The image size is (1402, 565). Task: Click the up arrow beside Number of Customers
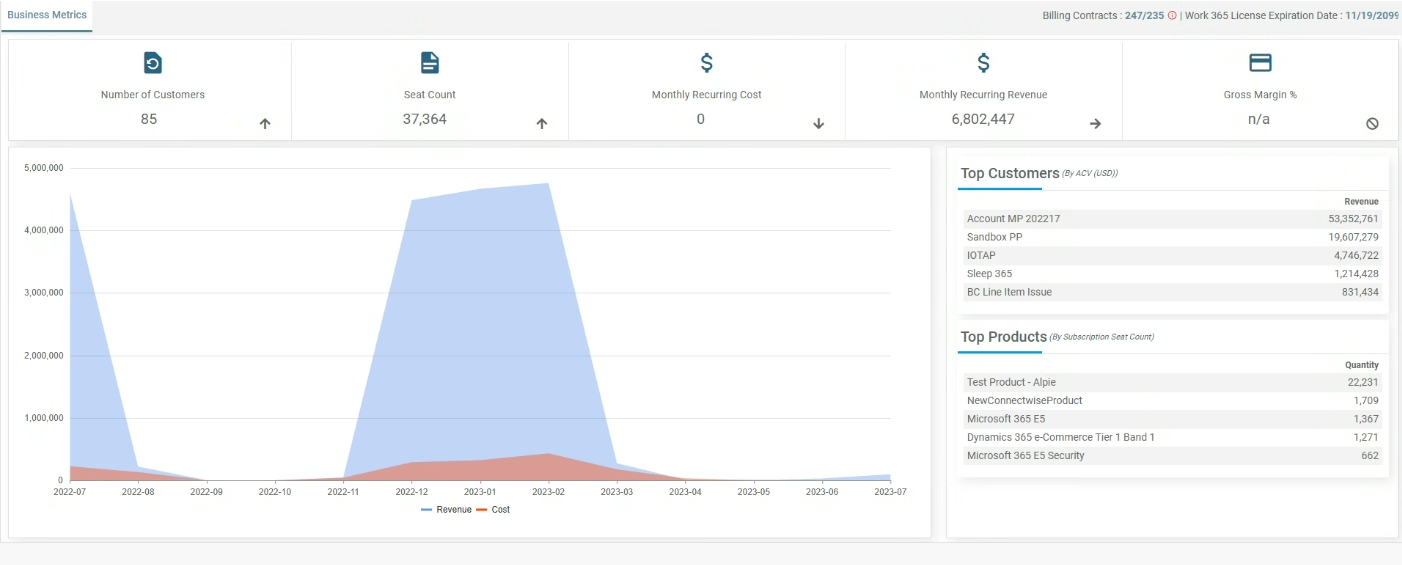coord(265,124)
